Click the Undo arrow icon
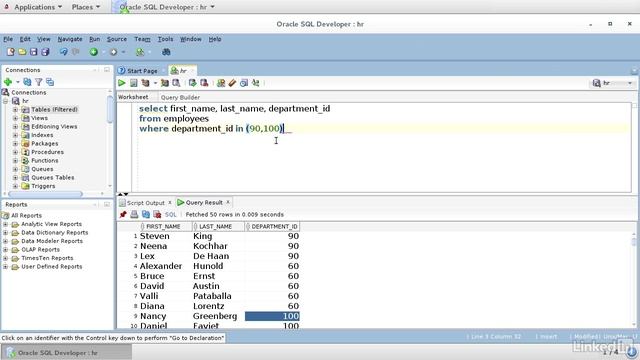 coord(64,52)
